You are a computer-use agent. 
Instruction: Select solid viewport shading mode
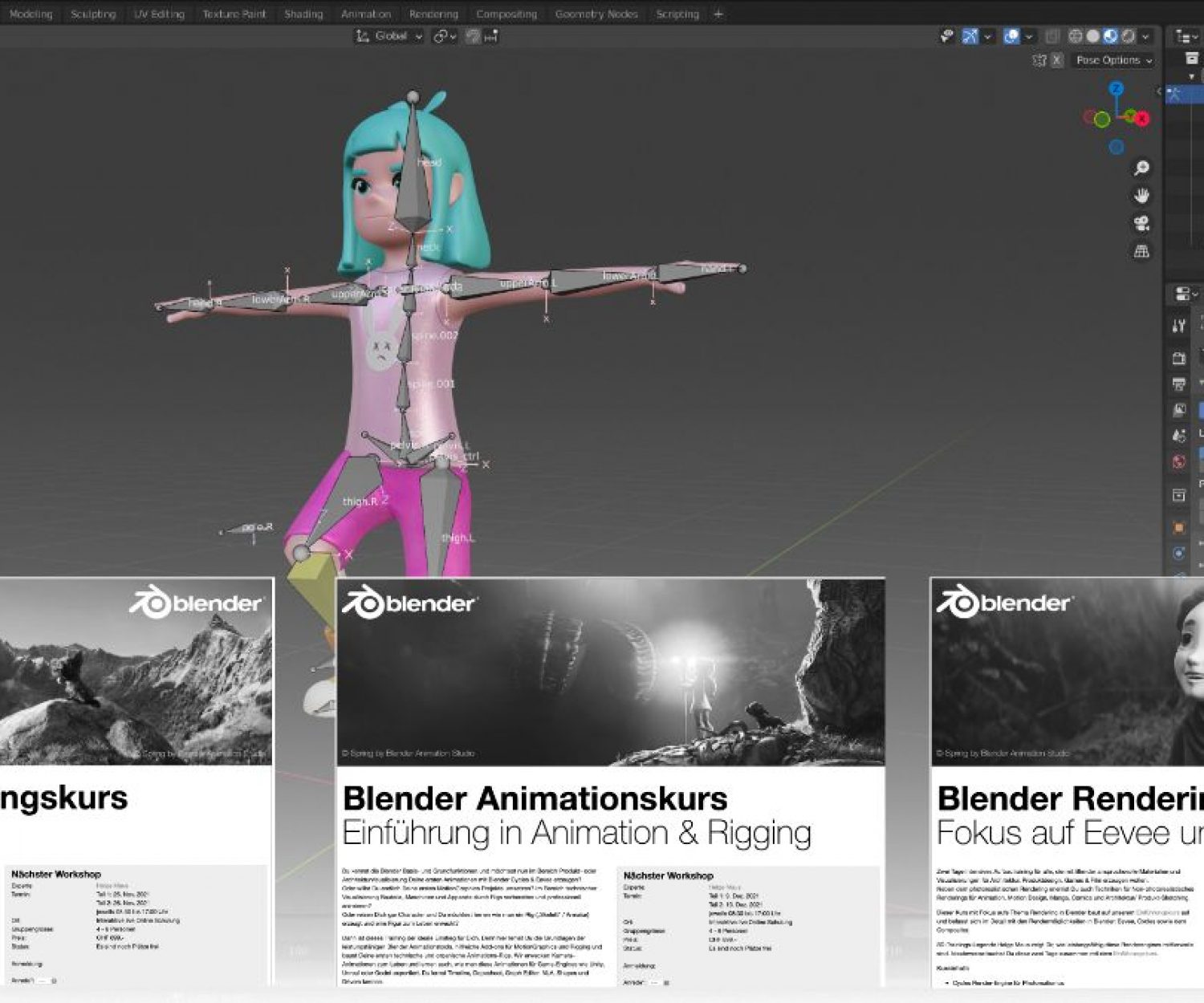tap(1092, 36)
